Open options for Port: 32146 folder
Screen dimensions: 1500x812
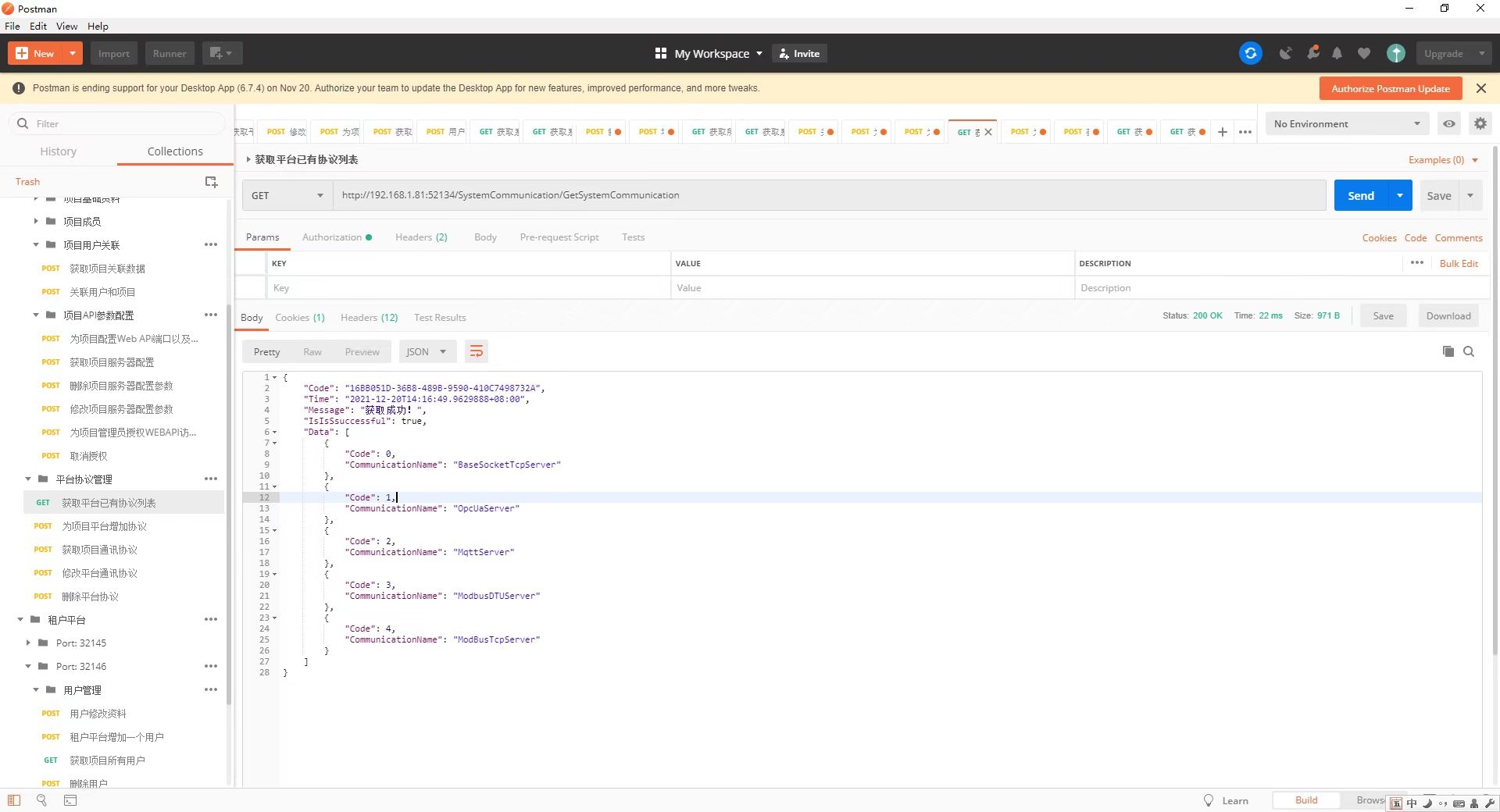tap(211, 666)
